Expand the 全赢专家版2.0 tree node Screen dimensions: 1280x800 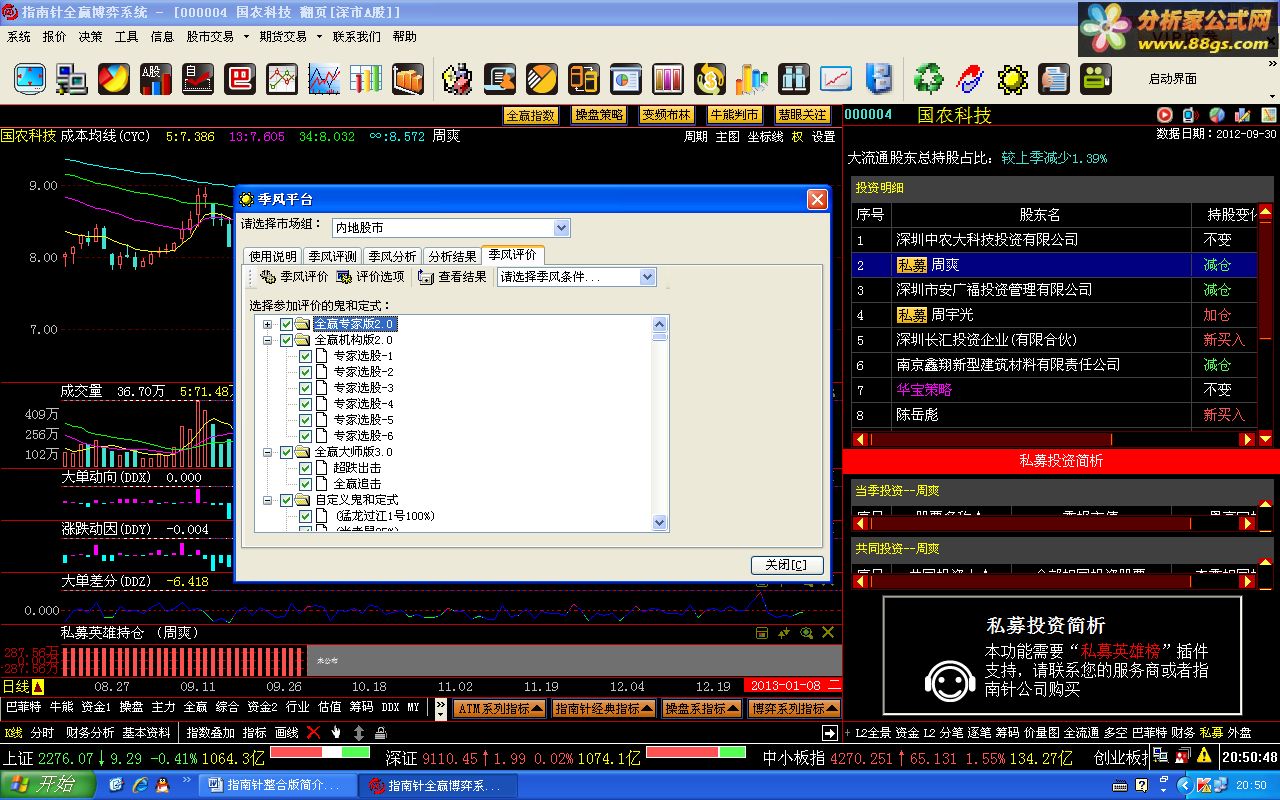coord(268,324)
